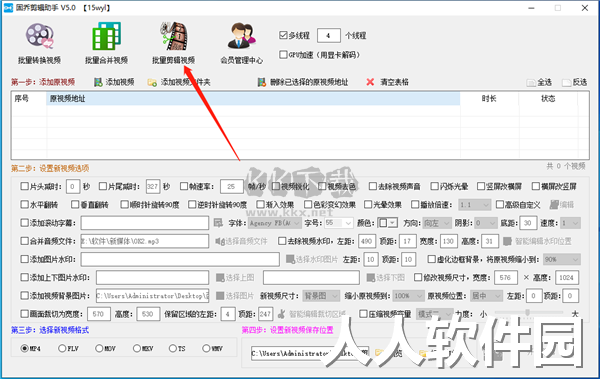Click 智能编辑裁切区域 scissors icon
Viewport: 600px width, 379px height.
[x=282, y=314]
